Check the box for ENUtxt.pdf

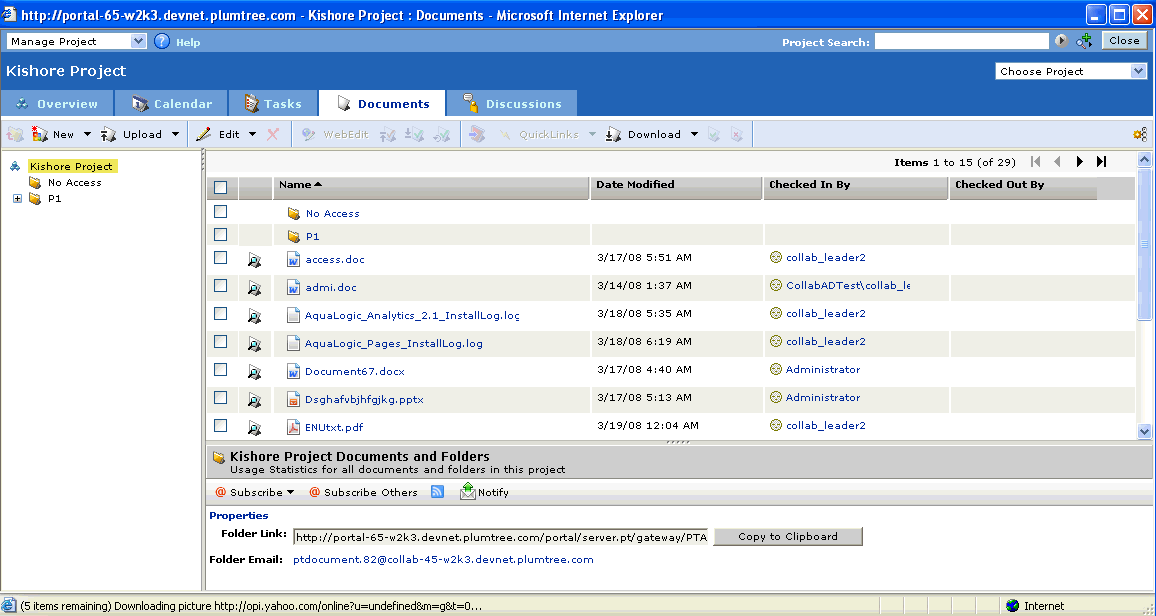click(x=220, y=425)
